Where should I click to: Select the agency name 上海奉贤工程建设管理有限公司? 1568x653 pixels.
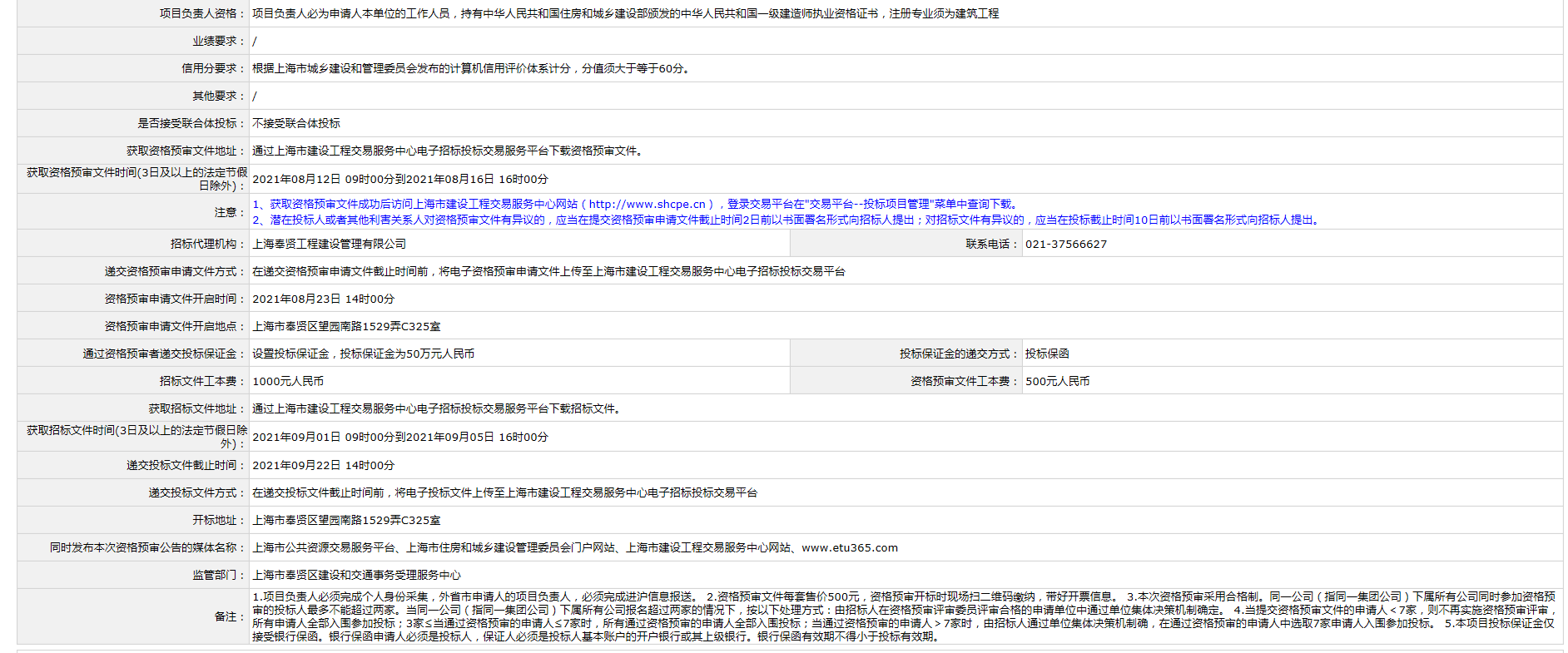tap(329, 245)
